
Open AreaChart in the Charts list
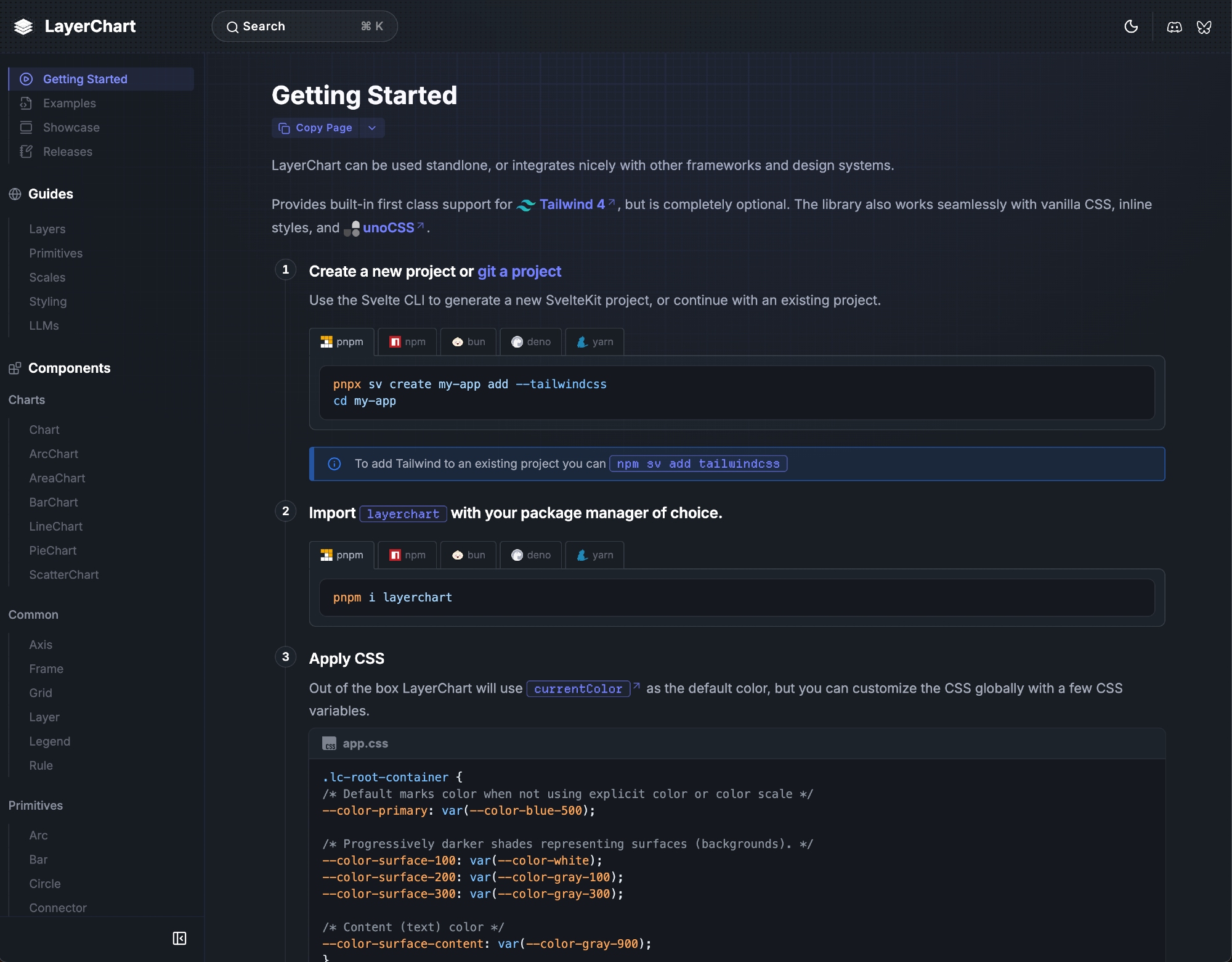(x=57, y=478)
